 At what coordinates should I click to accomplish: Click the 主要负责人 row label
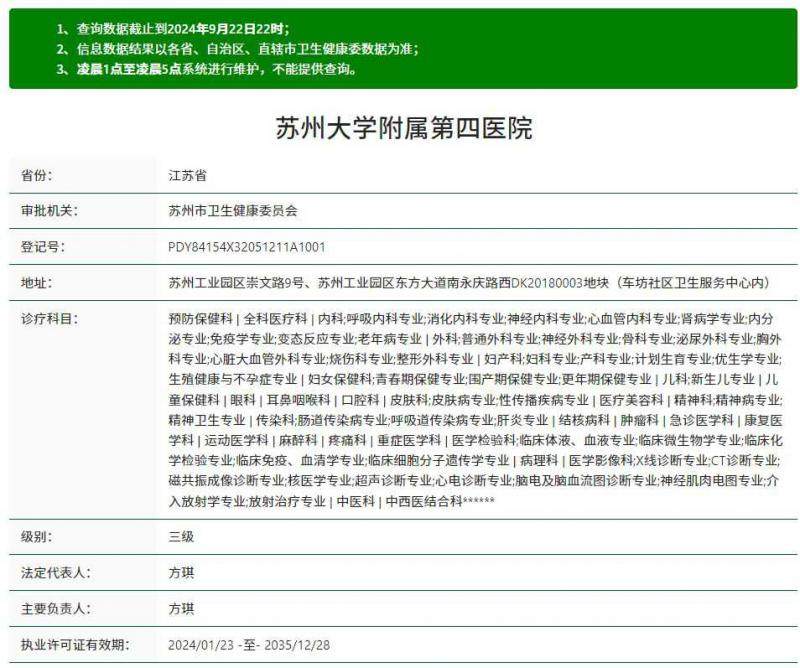pyautogui.click(x=56, y=607)
